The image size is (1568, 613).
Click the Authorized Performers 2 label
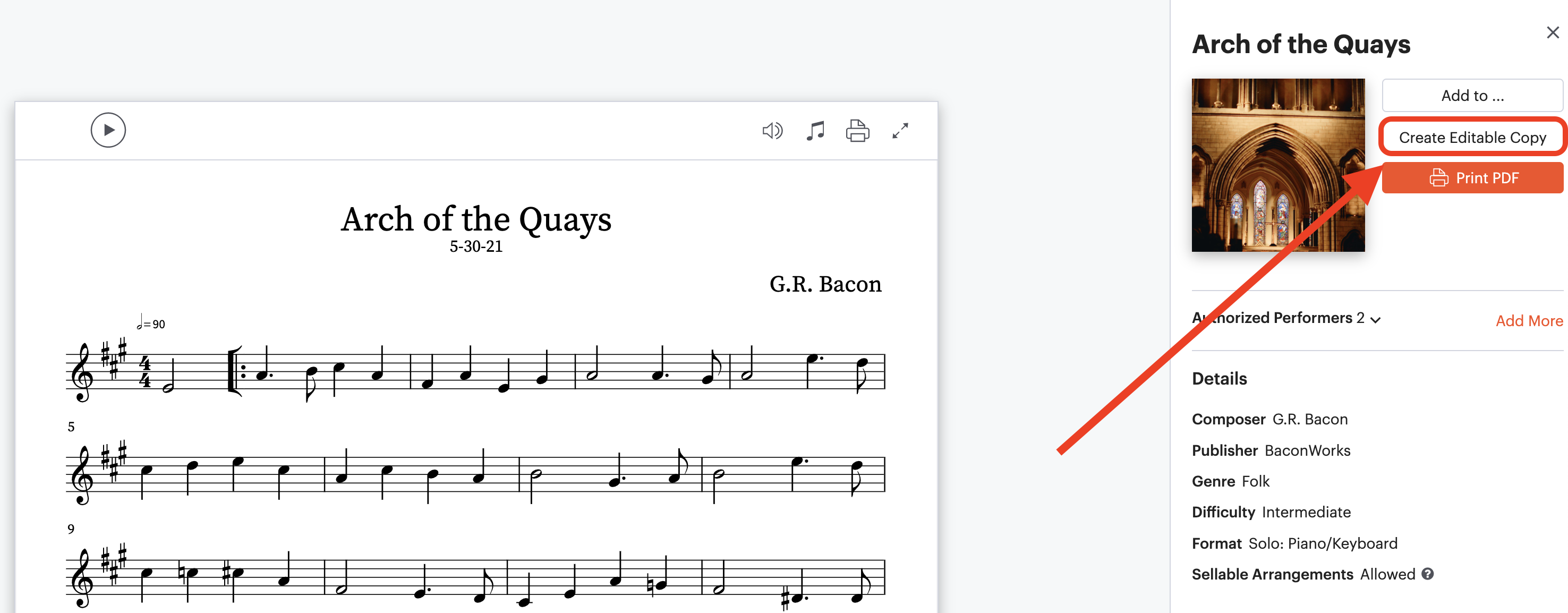click(1279, 318)
